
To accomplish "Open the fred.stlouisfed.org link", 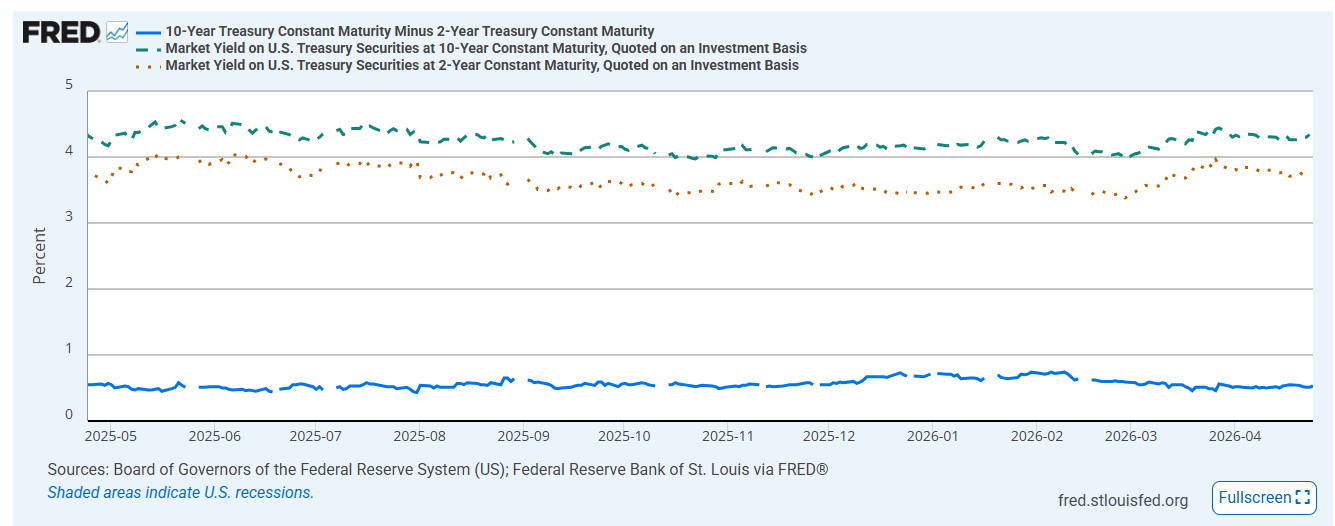I will point(1123,500).
